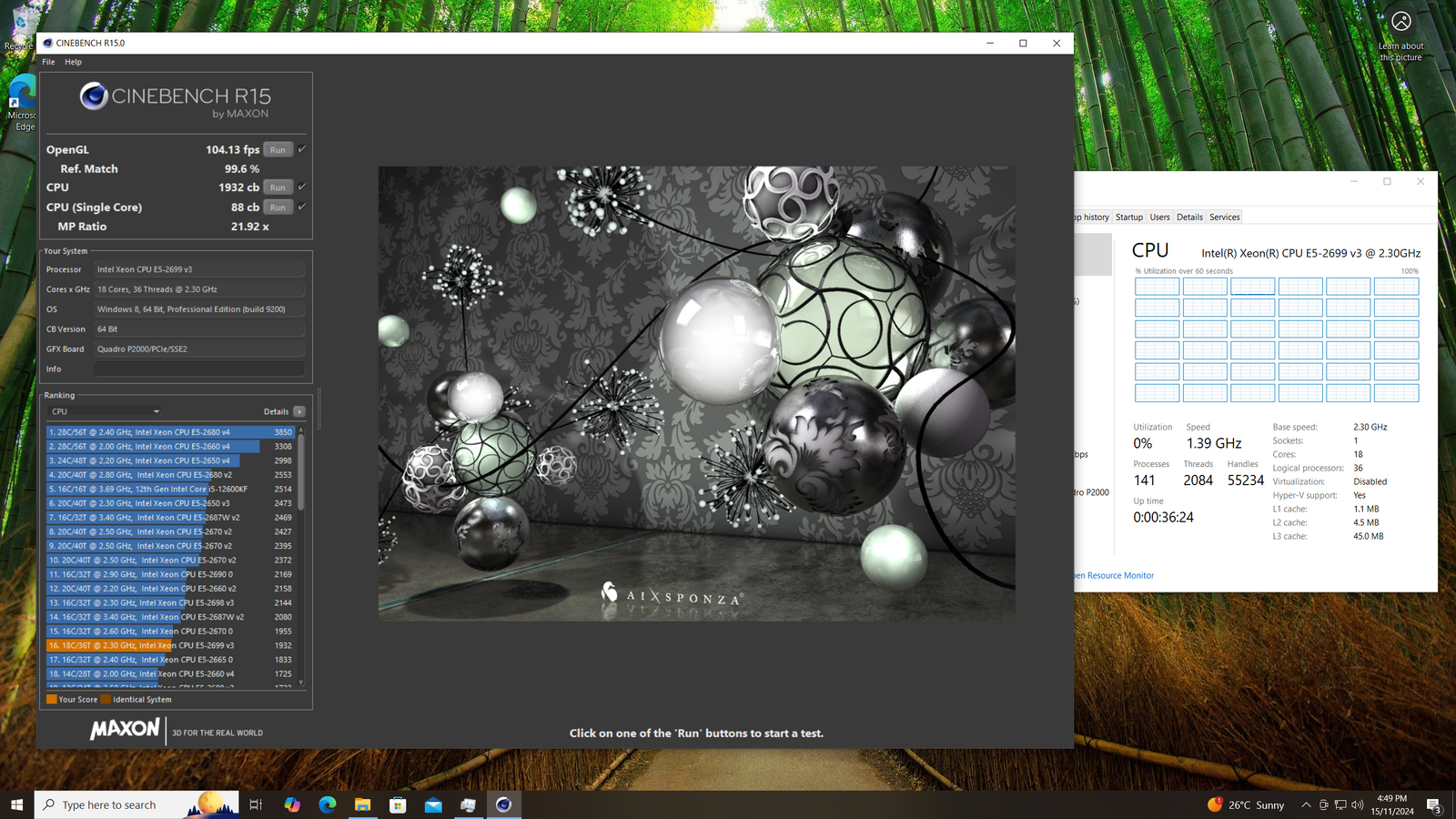This screenshot has height=819, width=1456.
Task: Run the OpenGL benchmark
Action: [x=278, y=149]
